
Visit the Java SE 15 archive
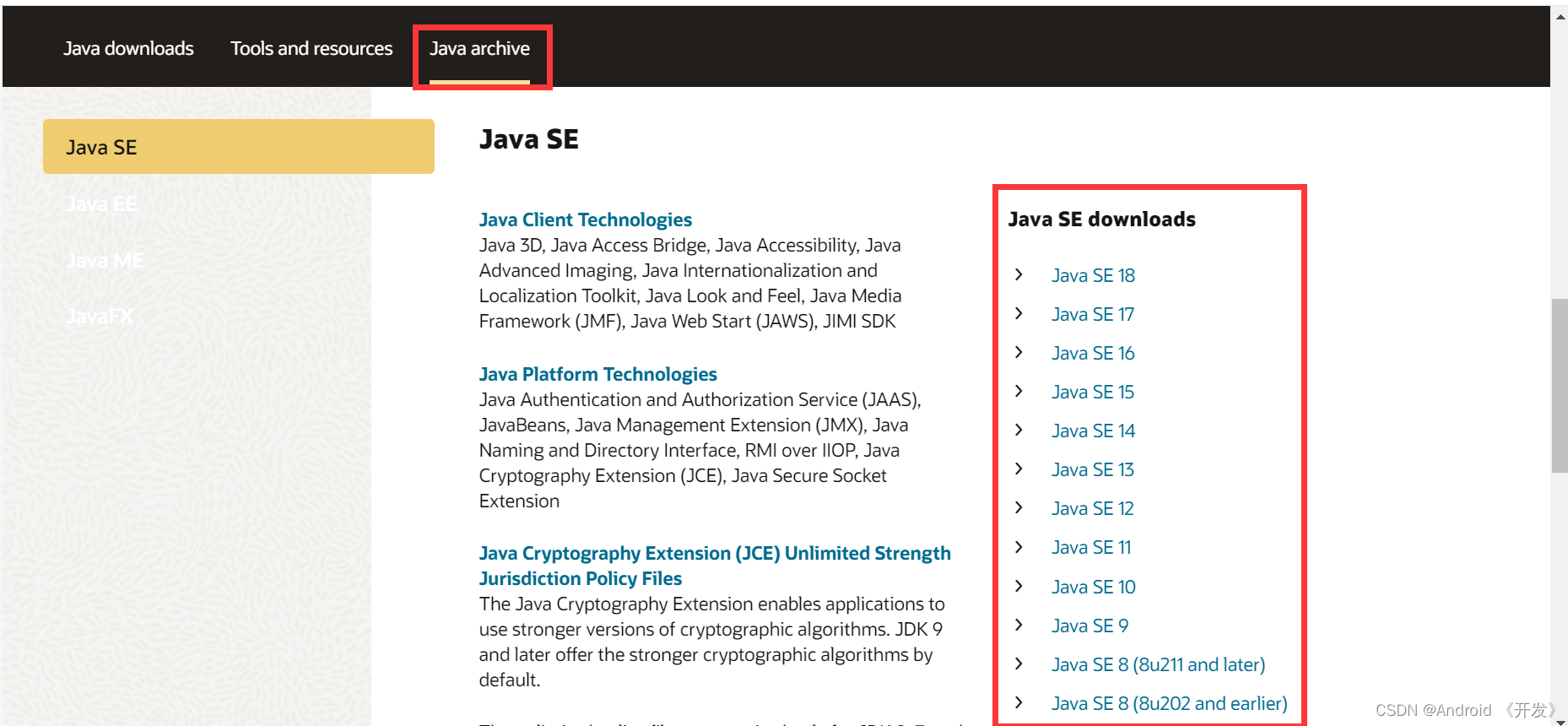[1093, 393]
